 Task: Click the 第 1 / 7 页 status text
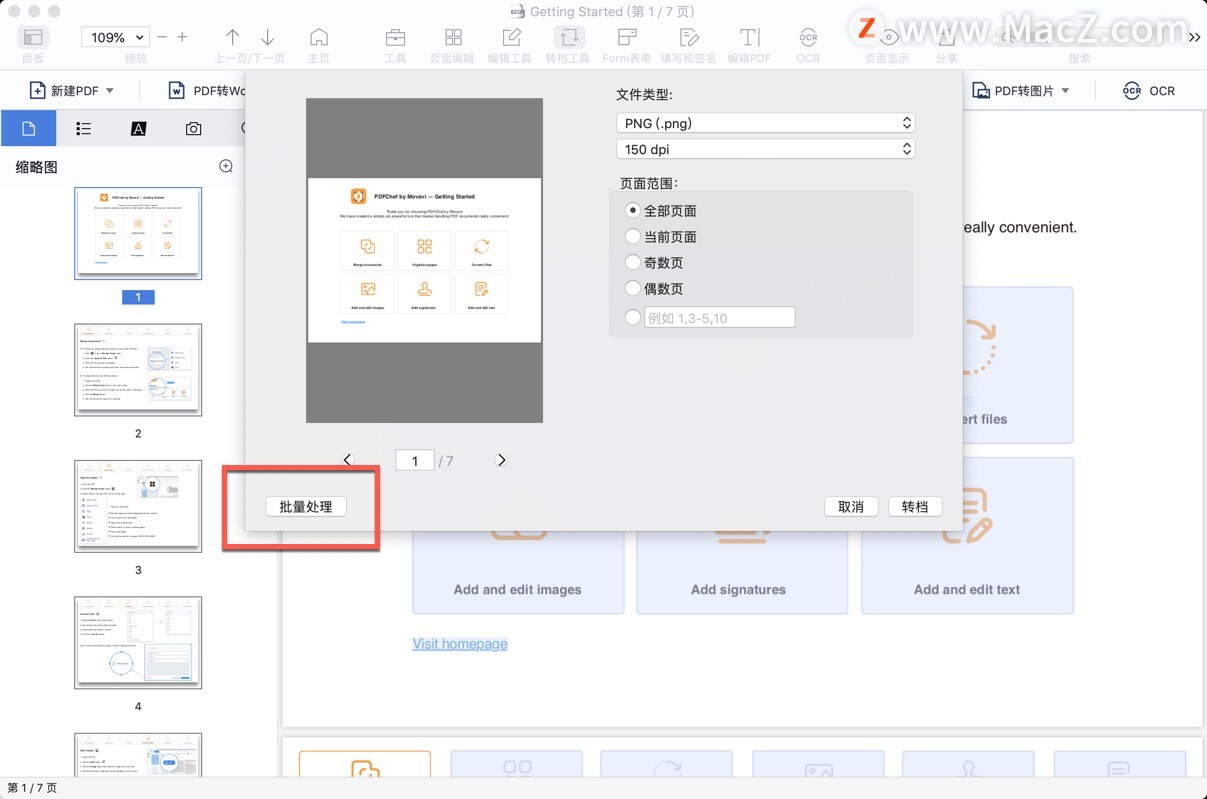tap(32, 788)
